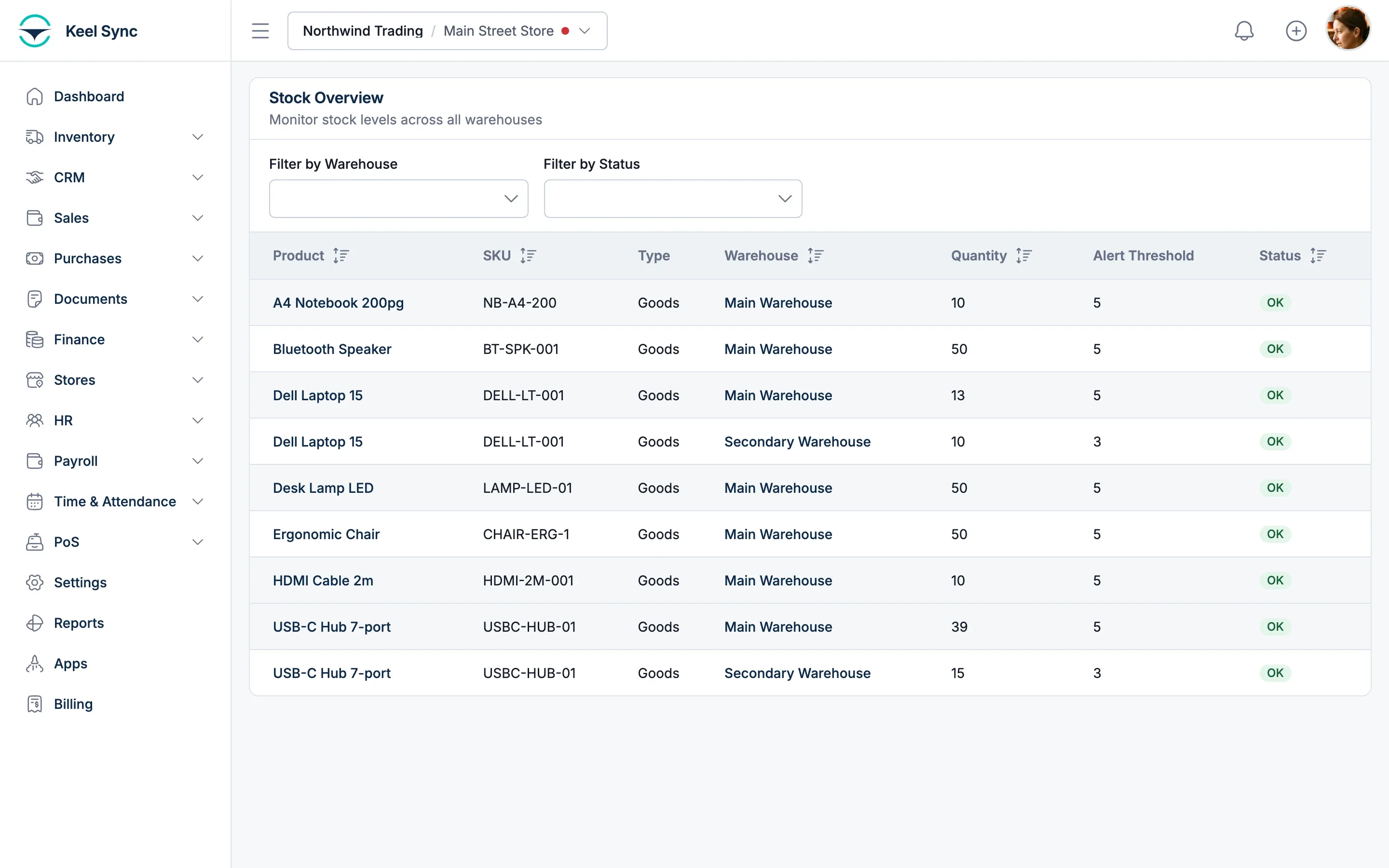Open the Bluetooth Speaker product link
Viewport: 1389px width, 868px height.
point(332,349)
